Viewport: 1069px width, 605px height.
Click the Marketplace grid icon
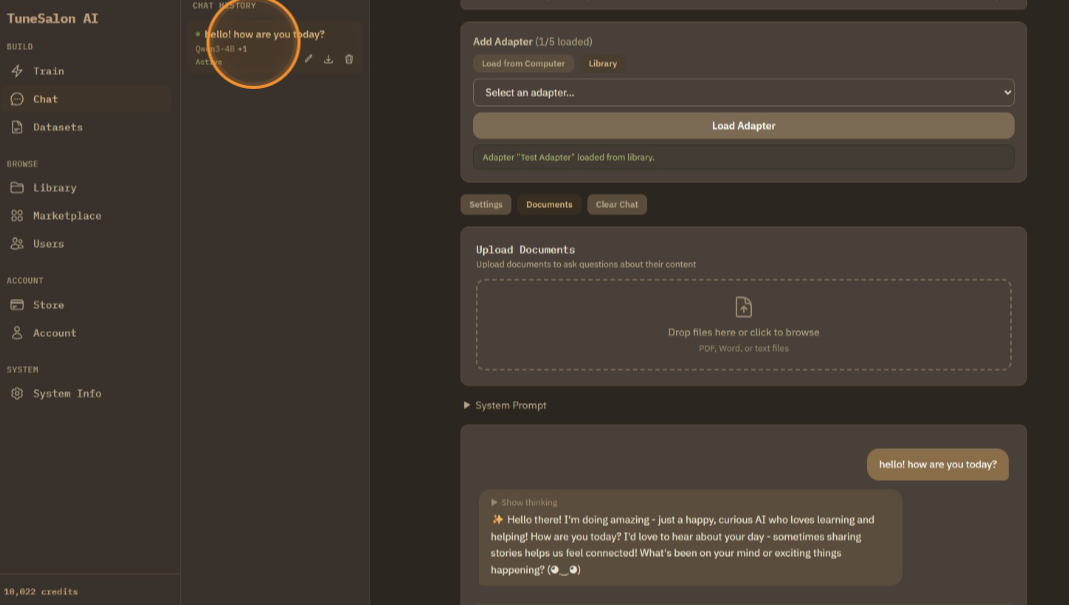point(17,216)
